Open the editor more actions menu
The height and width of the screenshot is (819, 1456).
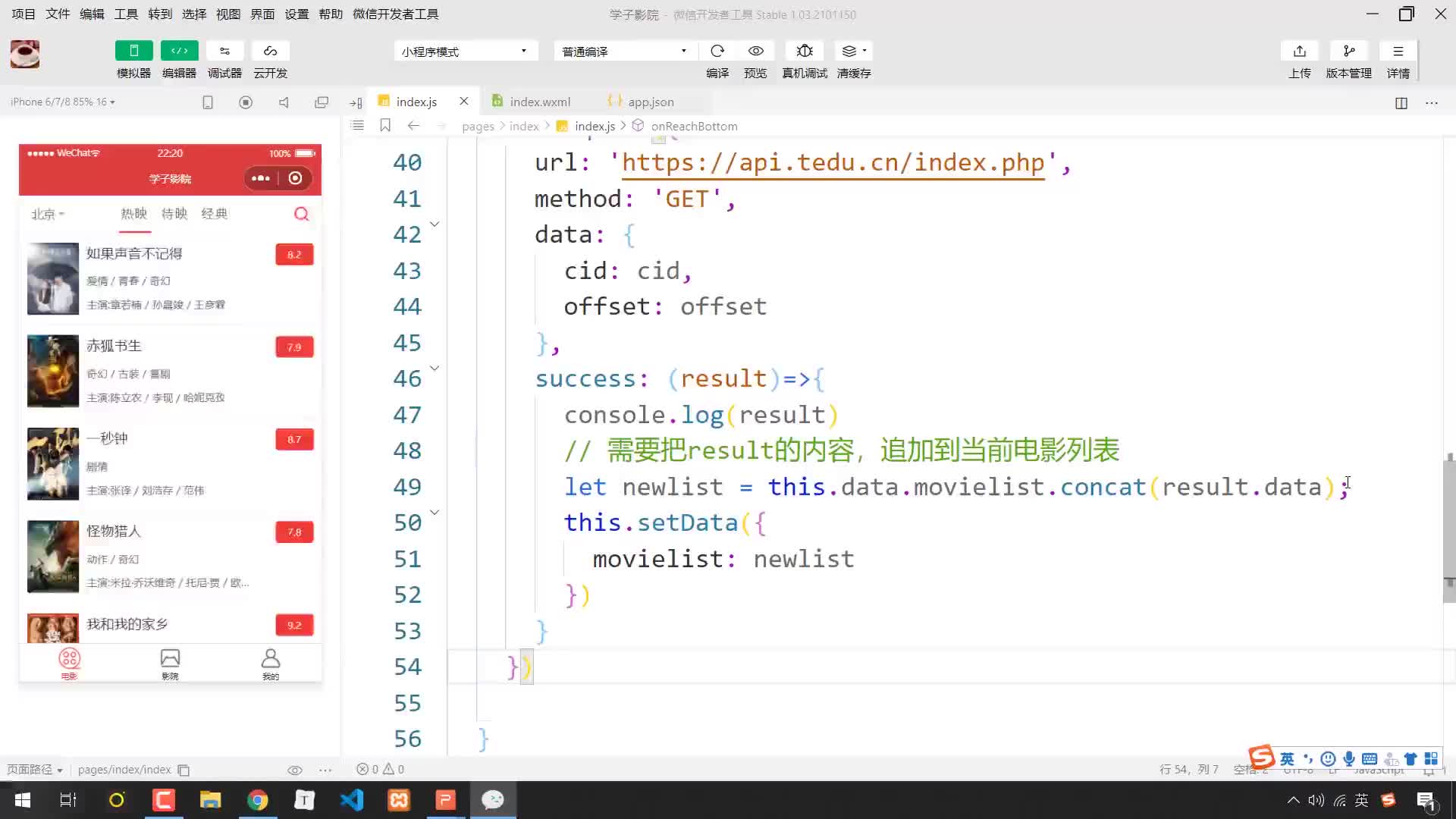pos(1432,102)
